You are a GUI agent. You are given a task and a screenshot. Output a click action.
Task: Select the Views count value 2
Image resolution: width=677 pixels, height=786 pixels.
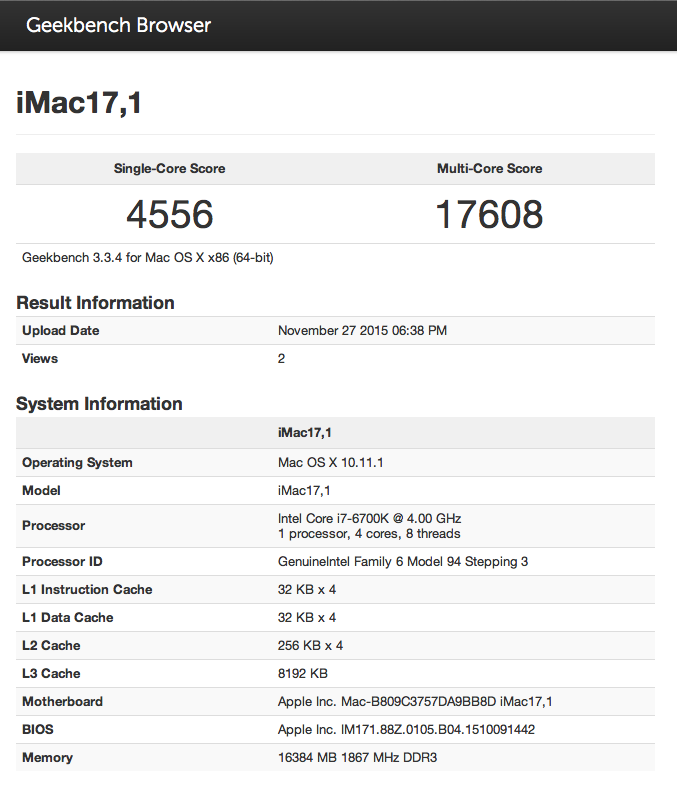coord(281,358)
